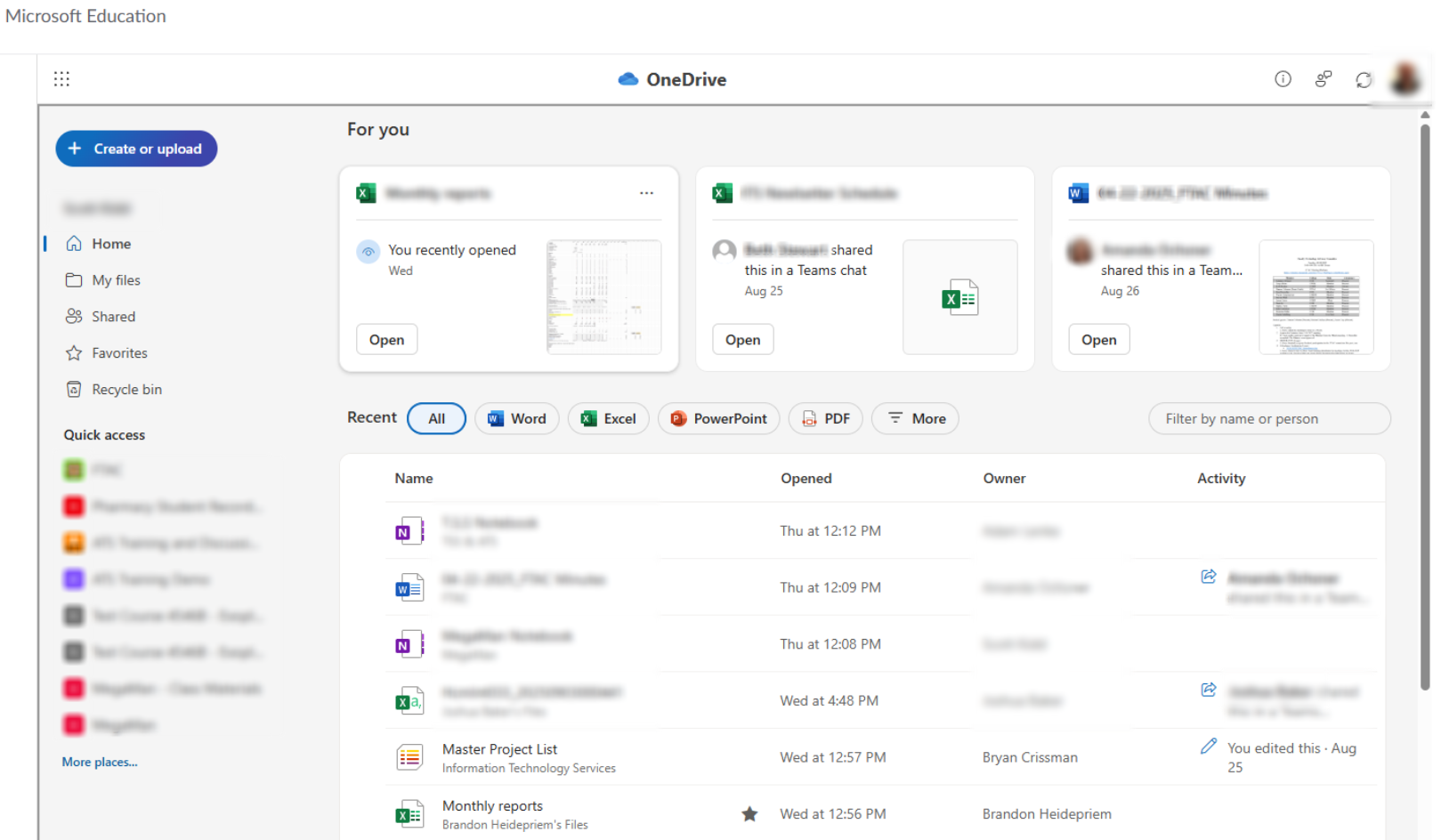Click the Excel icon thumbnail on second card
This screenshot has width=1441, height=840.
pos(959,297)
